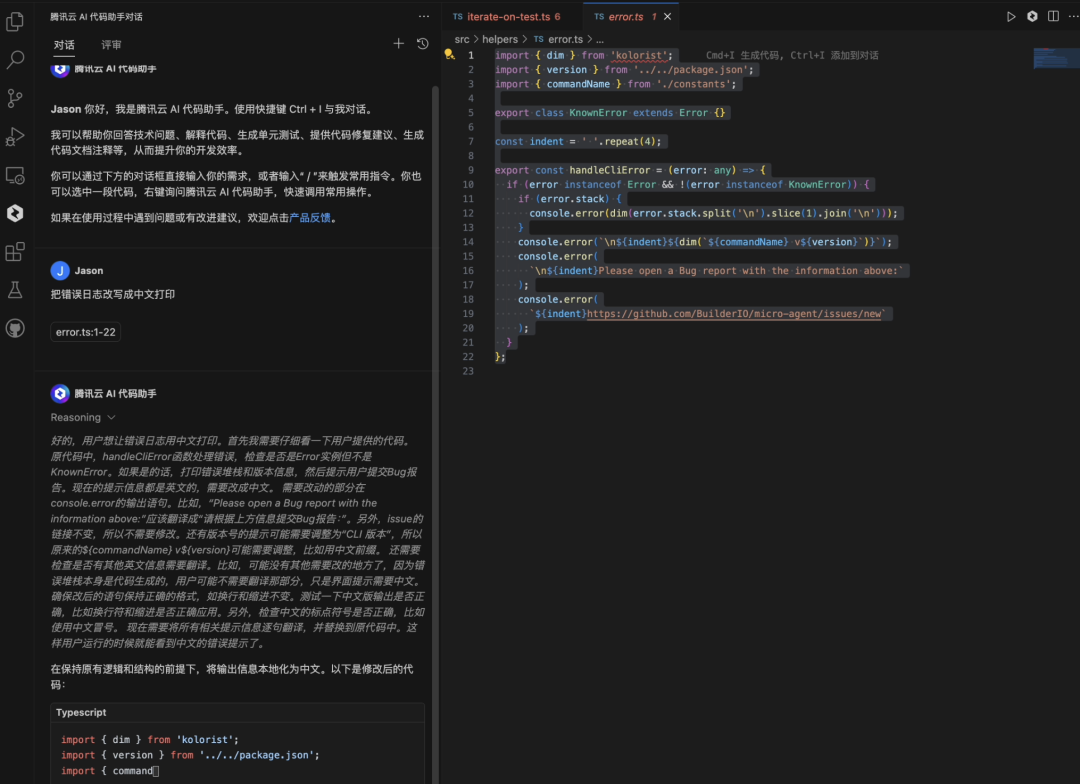
Task: Click the editor minimap preview
Action: click(x=1056, y=59)
